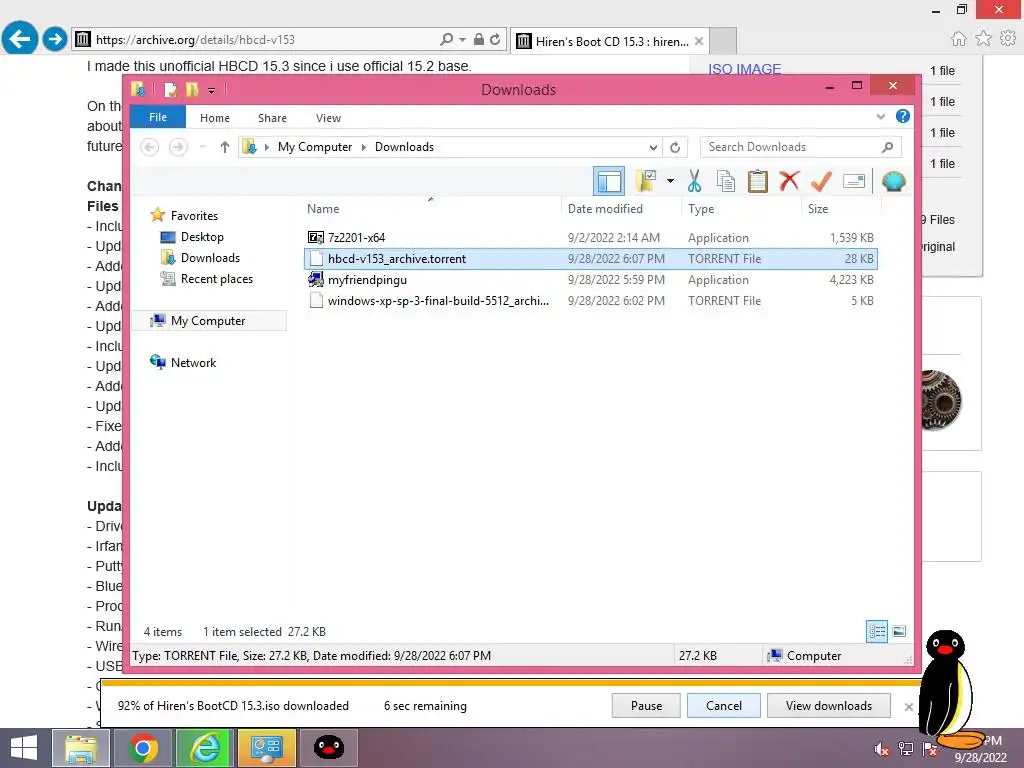Expand the breadcrumb arrow after My Computer
This screenshot has height=768, width=1024.
364,147
